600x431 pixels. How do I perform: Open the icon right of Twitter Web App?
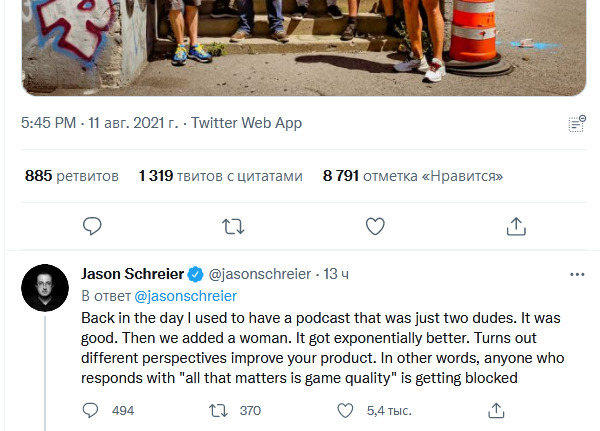pos(576,124)
